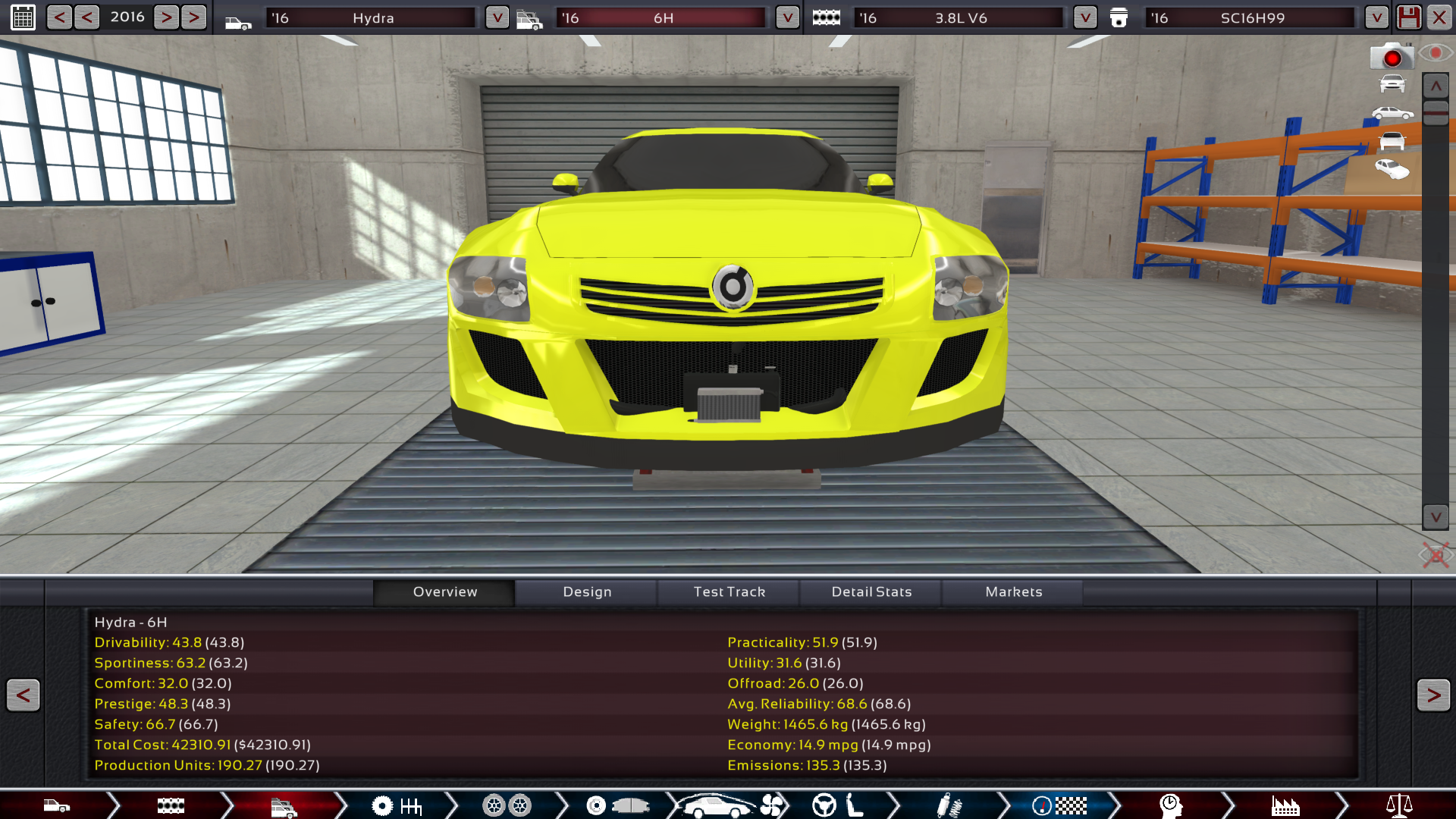Switch to side view car icon
Image resolution: width=1456 pixels, height=819 pixels.
point(1392,113)
